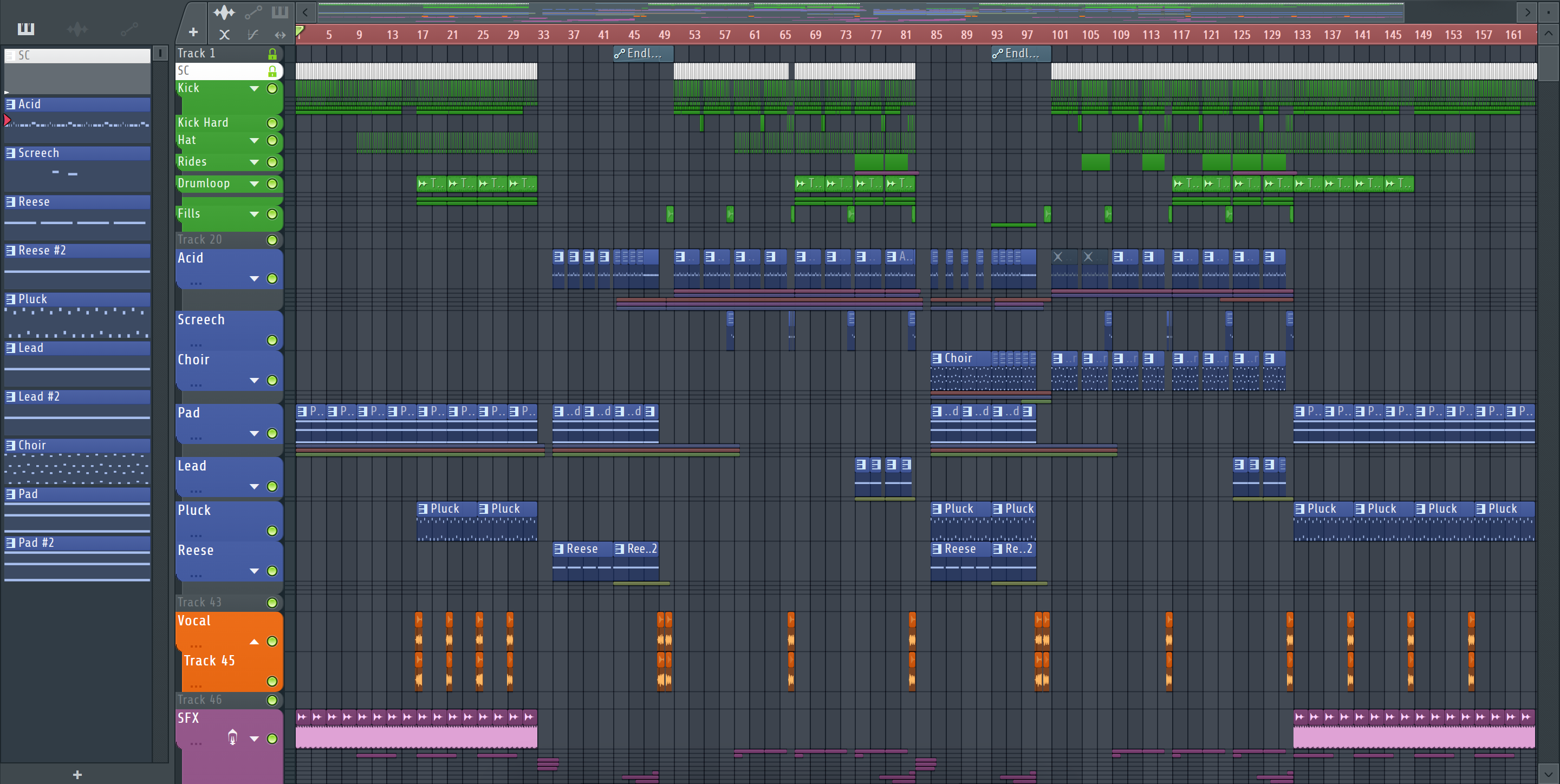Collapse the Drumloop track group arrow

[x=255, y=184]
